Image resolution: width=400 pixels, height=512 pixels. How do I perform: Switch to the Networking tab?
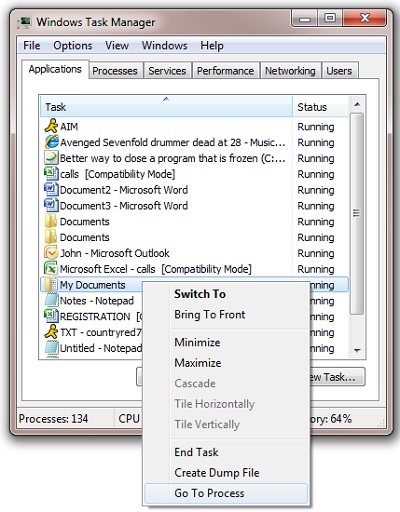click(290, 71)
